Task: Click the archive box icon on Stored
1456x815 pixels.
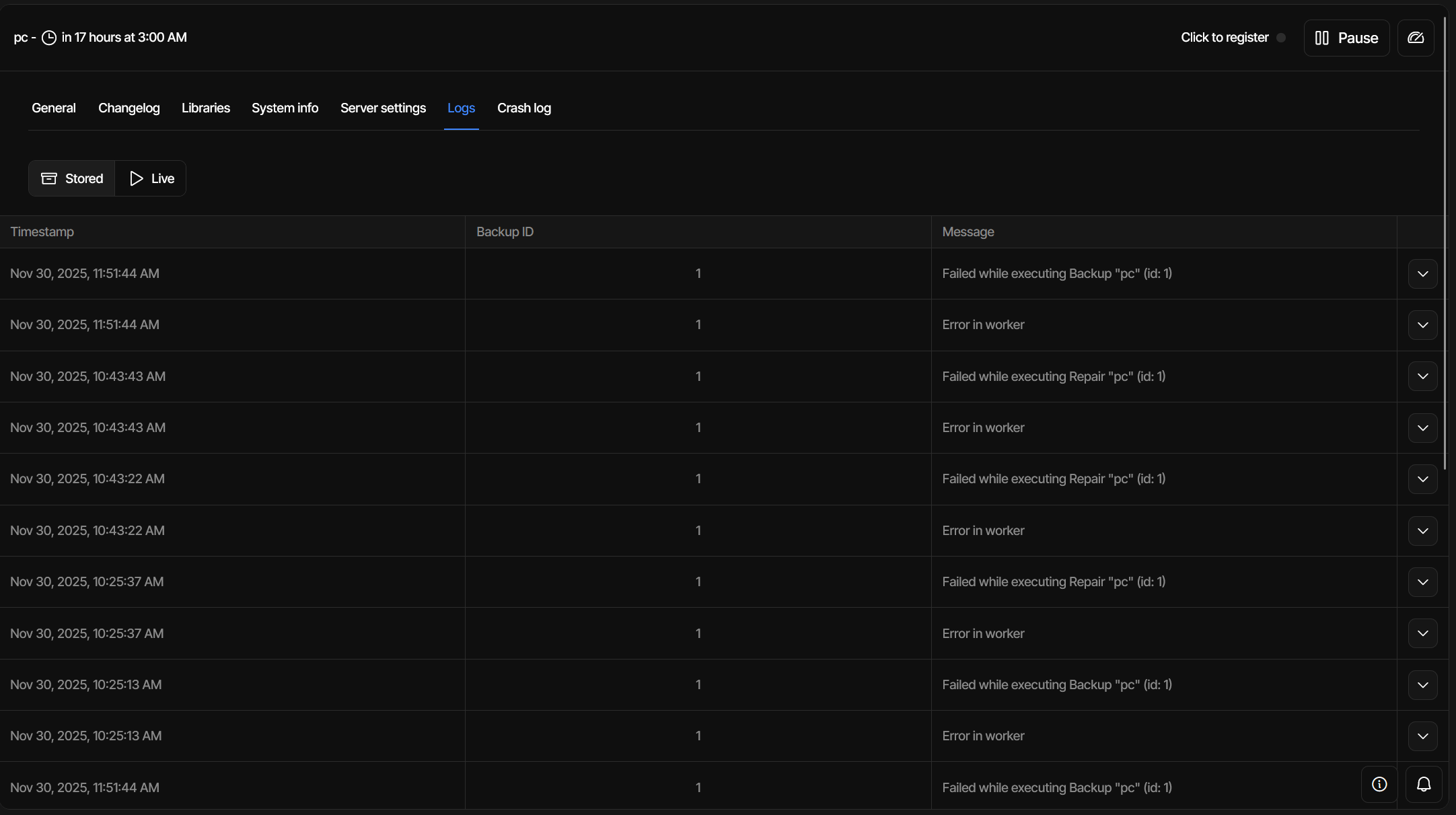Action: [x=49, y=178]
